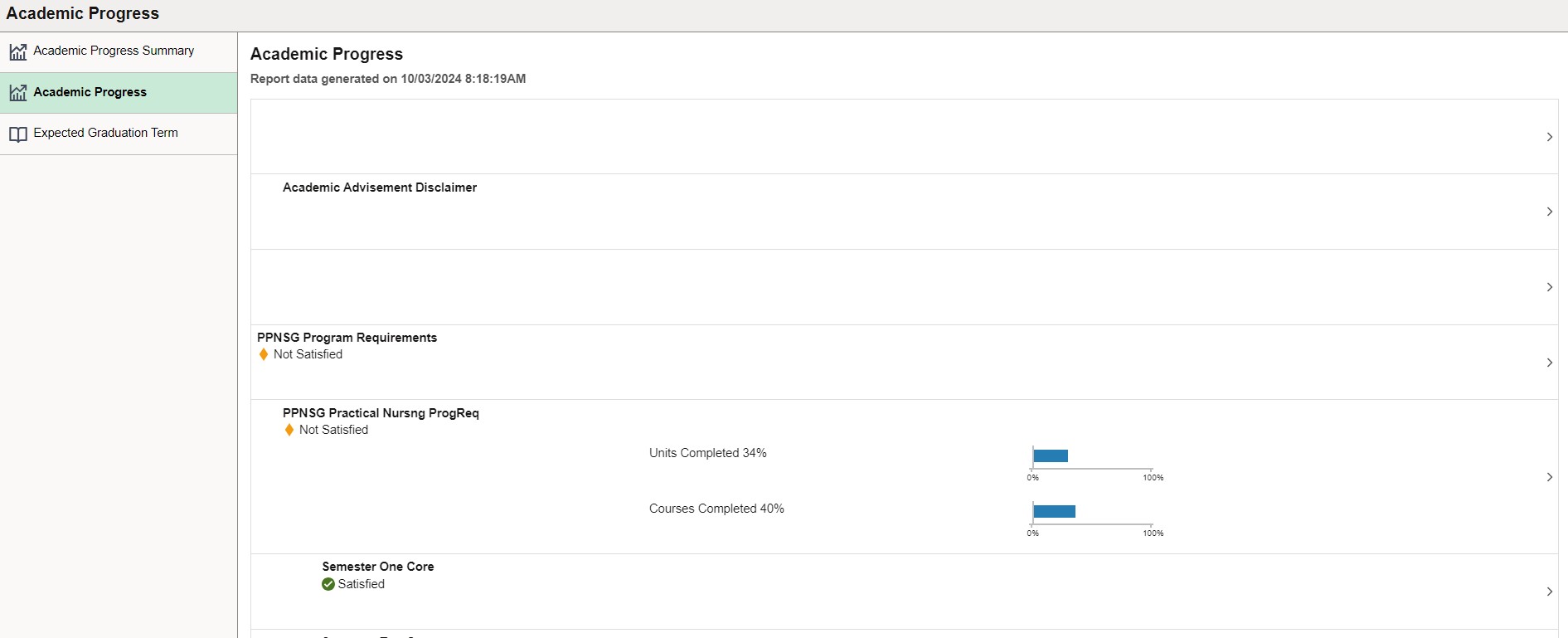The height and width of the screenshot is (638, 1568).
Task: Click the Academic Progress Summary chart icon
Action: pyautogui.click(x=18, y=51)
